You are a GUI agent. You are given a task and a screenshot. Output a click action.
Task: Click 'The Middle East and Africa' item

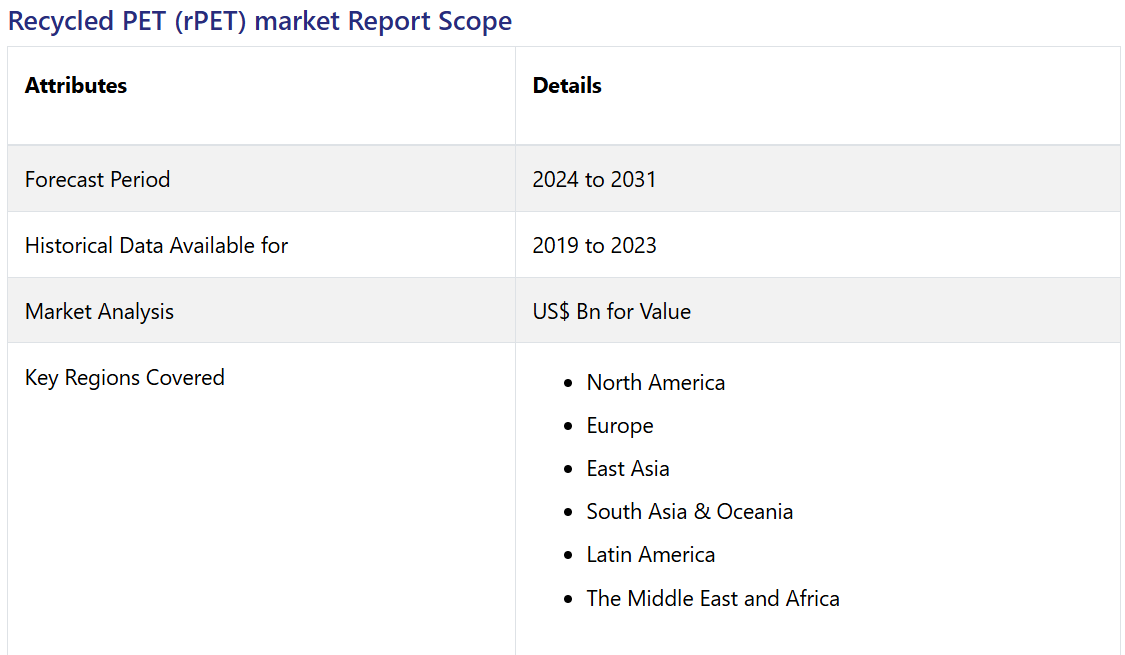[x=713, y=598]
